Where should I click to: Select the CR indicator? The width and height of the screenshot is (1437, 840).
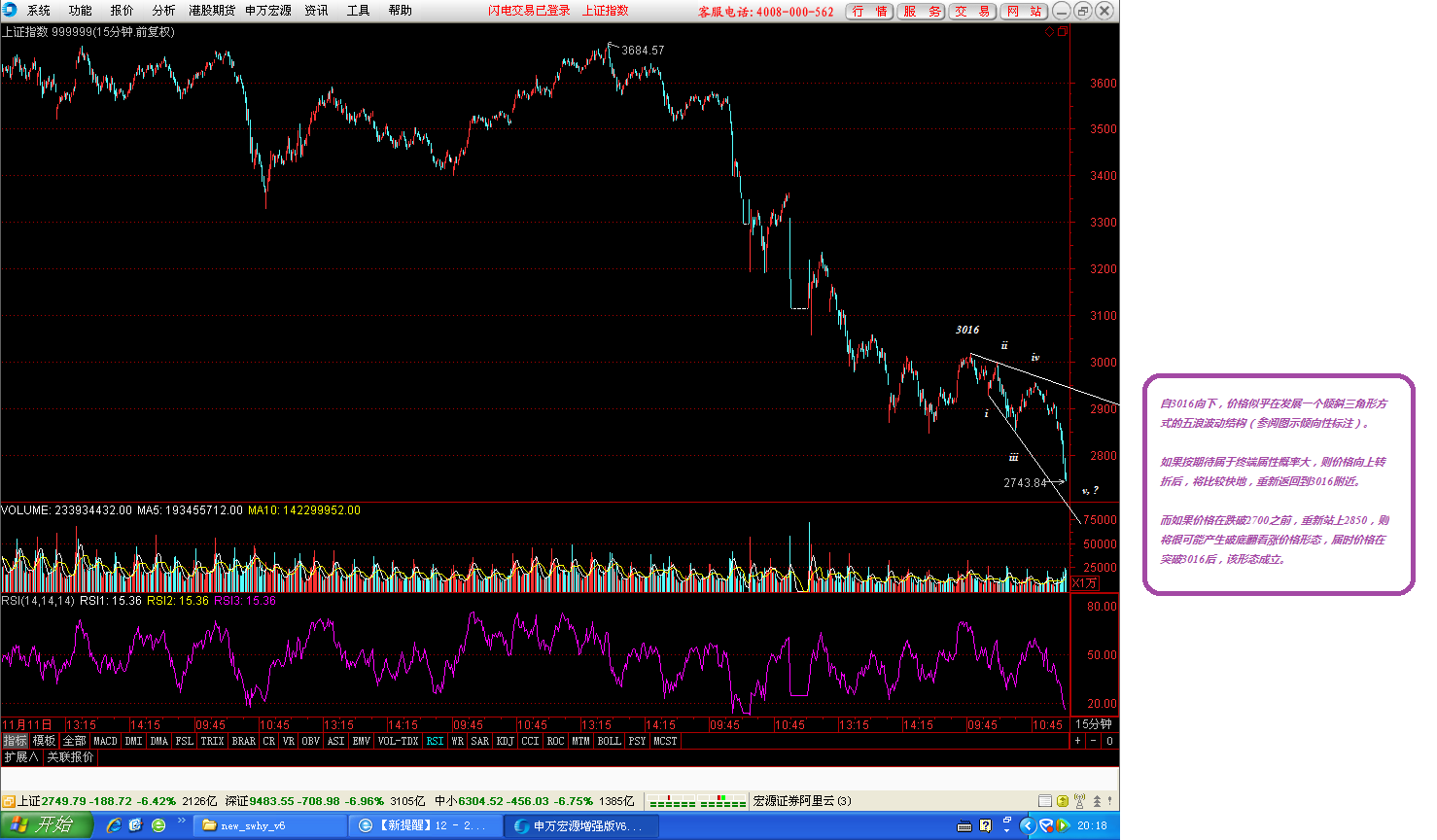click(x=269, y=741)
